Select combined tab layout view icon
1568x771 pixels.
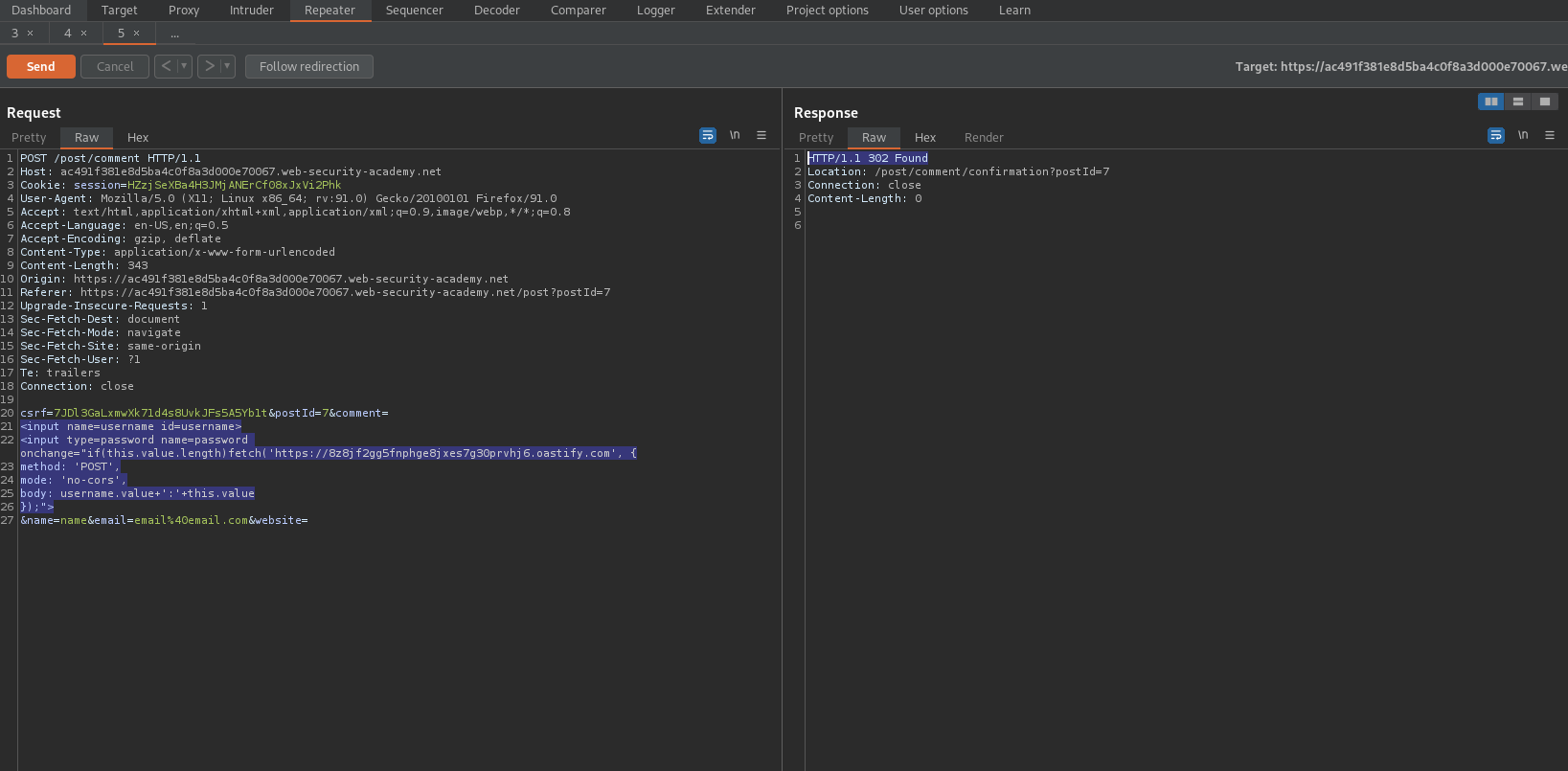pyautogui.click(x=1545, y=102)
